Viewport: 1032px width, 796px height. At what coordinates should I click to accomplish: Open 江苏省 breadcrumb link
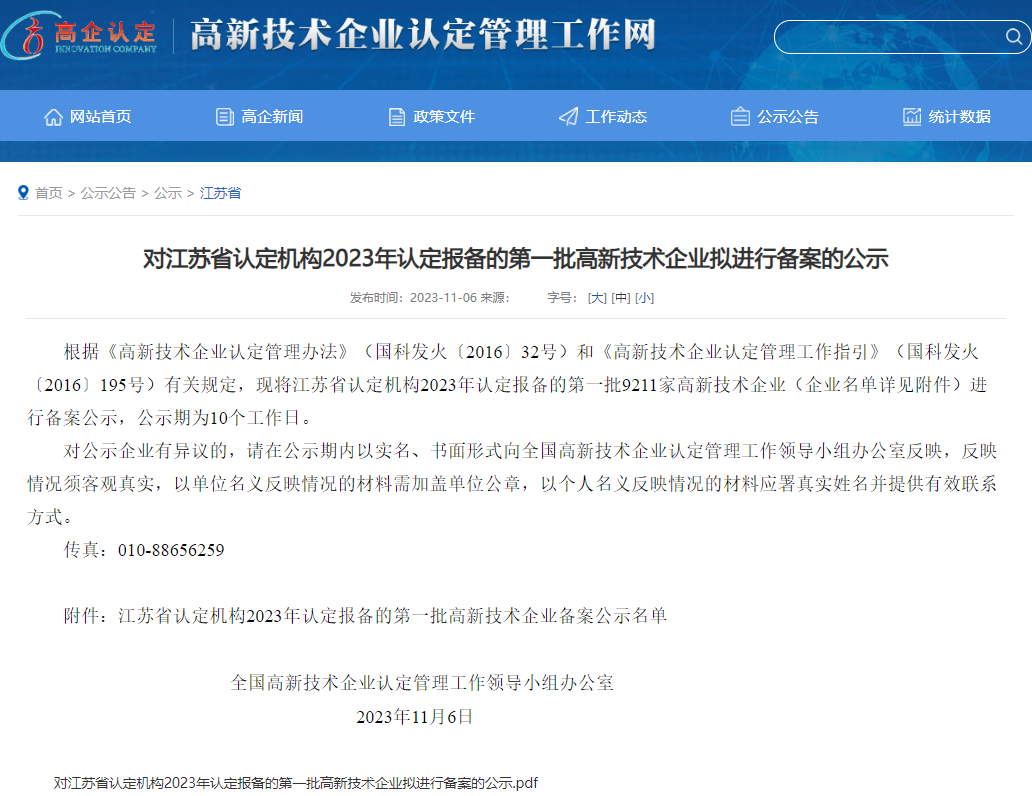pyautogui.click(x=220, y=193)
